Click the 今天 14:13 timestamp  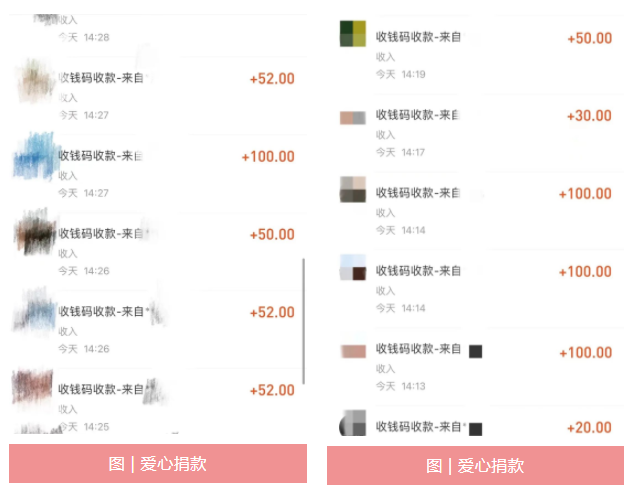click(x=400, y=386)
